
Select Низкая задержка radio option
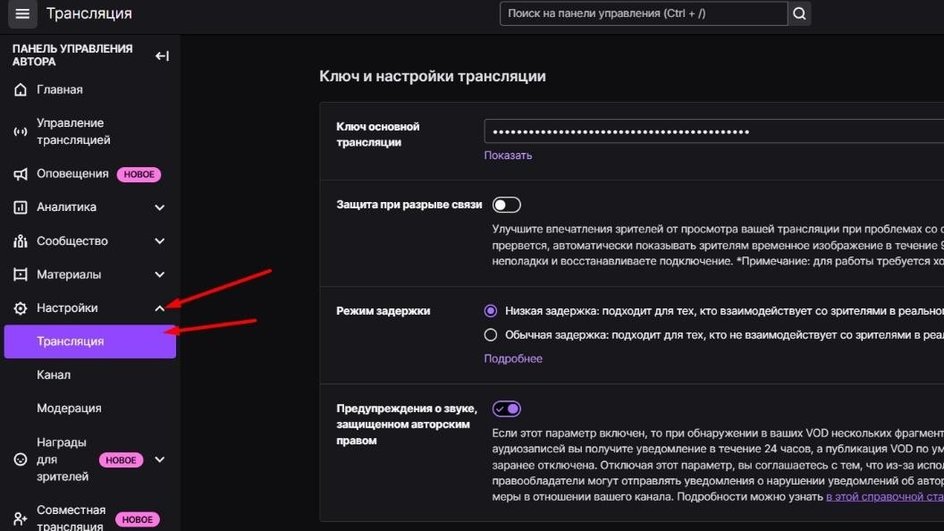pos(491,311)
